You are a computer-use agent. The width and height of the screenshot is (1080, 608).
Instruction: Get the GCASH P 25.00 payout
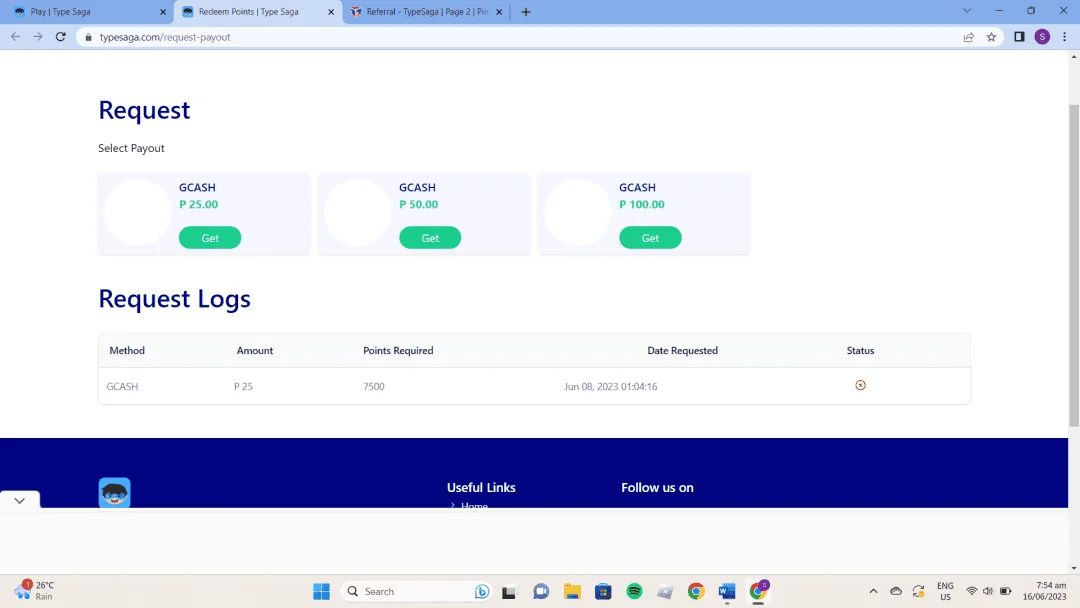point(210,238)
